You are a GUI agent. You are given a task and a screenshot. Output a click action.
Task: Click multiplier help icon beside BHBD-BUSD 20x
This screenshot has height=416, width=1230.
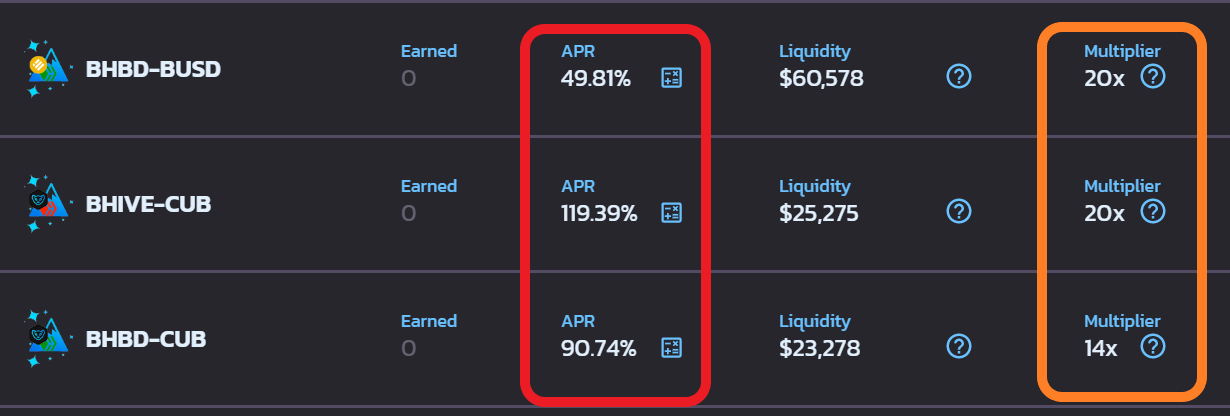click(1153, 76)
